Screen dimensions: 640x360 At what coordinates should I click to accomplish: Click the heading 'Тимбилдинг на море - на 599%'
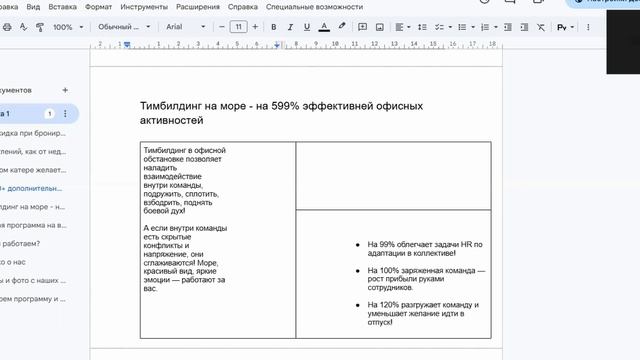[x=281, y=113]
